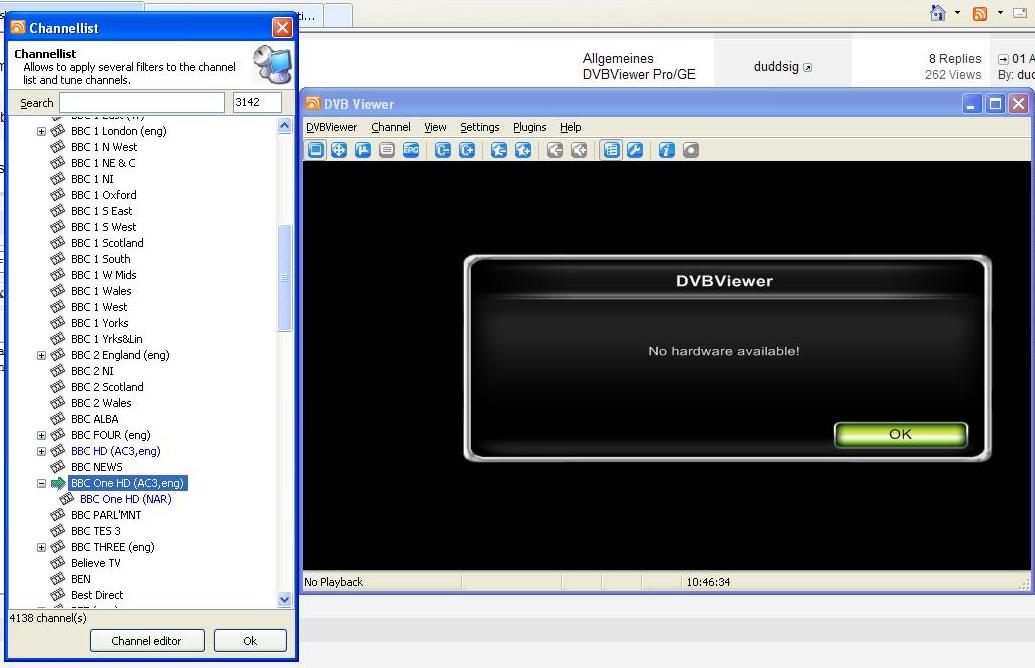
Task: Click the favourite plus star icon
Action: [523, 150]
